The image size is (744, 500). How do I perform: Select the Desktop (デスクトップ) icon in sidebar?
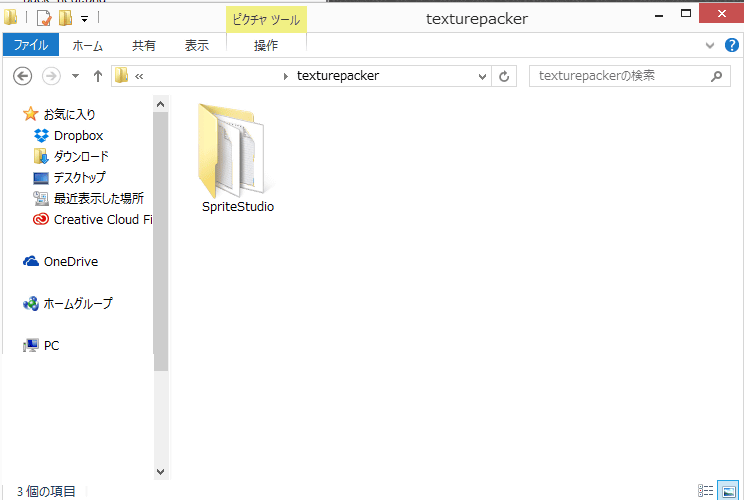pos(41,178)
